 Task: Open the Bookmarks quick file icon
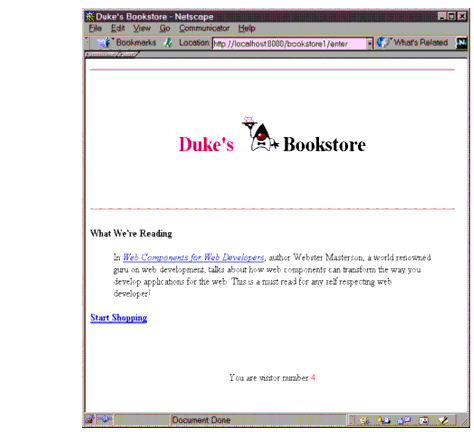coord(104,43)
